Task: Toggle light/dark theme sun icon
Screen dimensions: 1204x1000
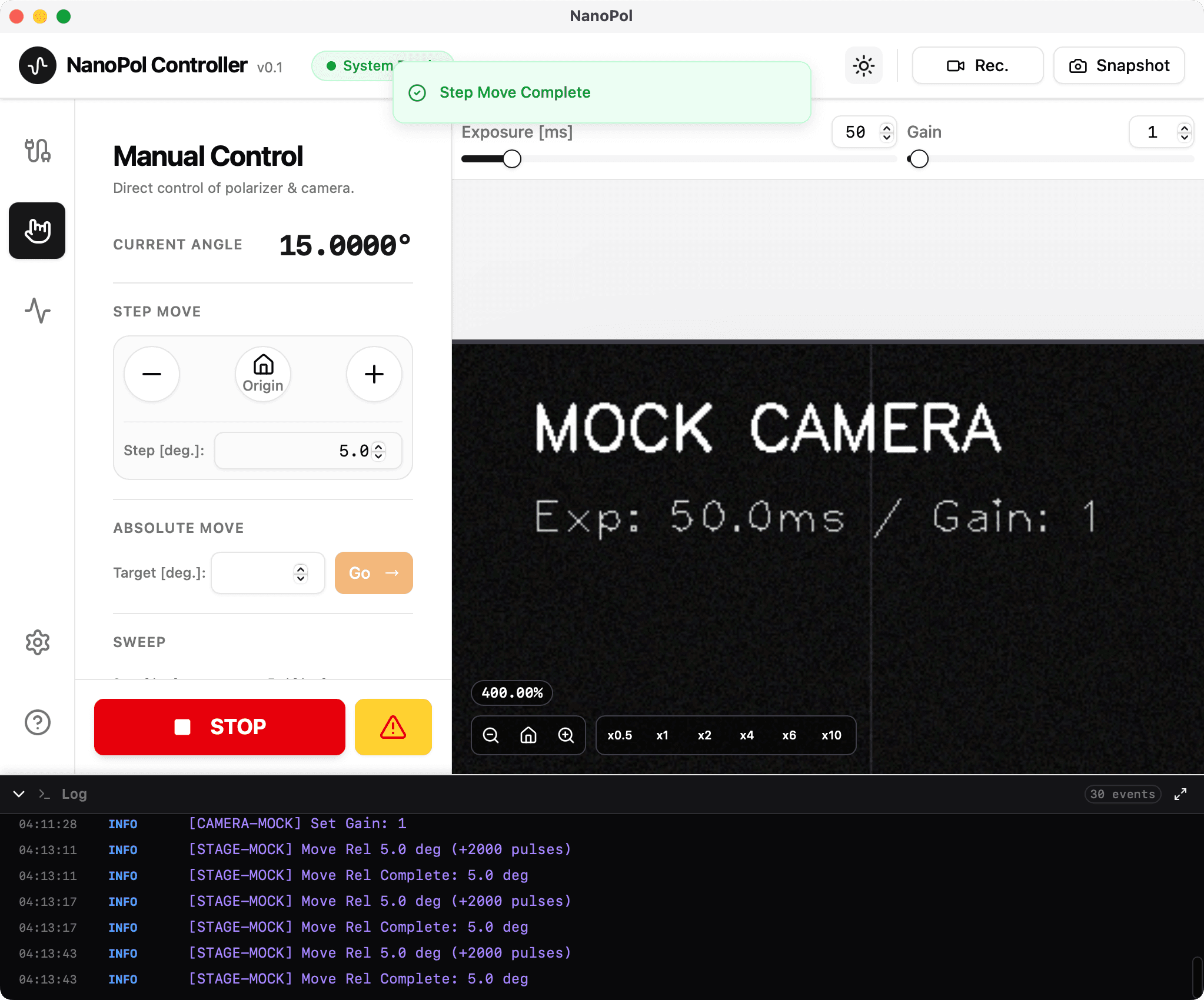Action: pos(863,65)
